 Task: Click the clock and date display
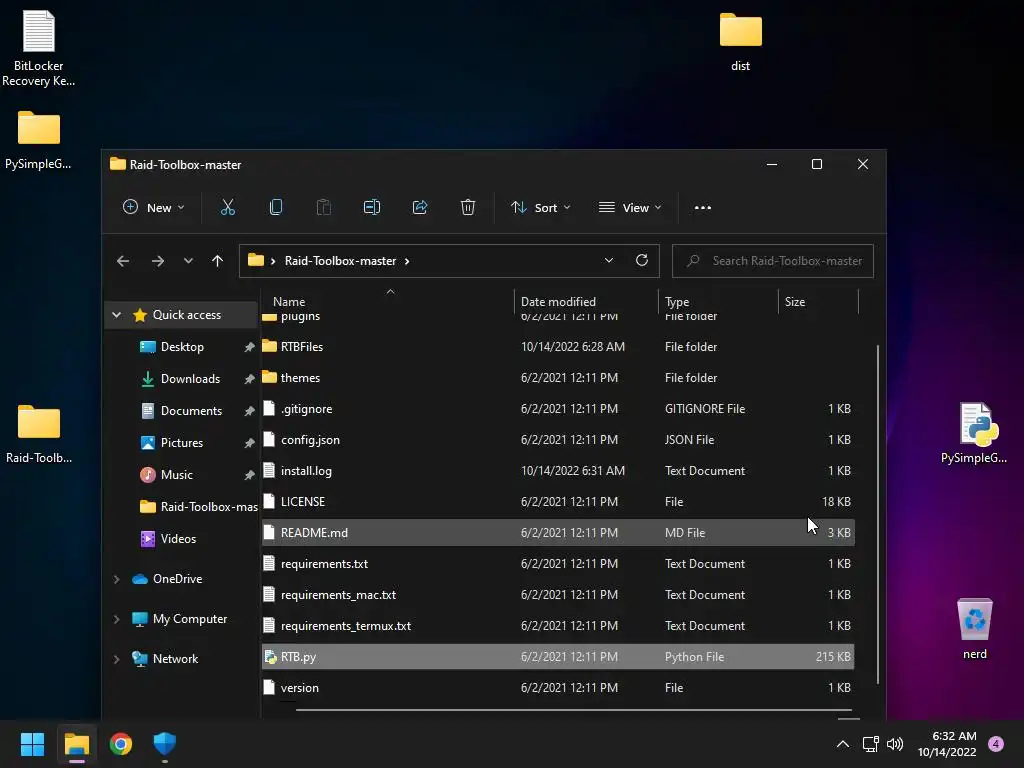(x=947, y=744)
